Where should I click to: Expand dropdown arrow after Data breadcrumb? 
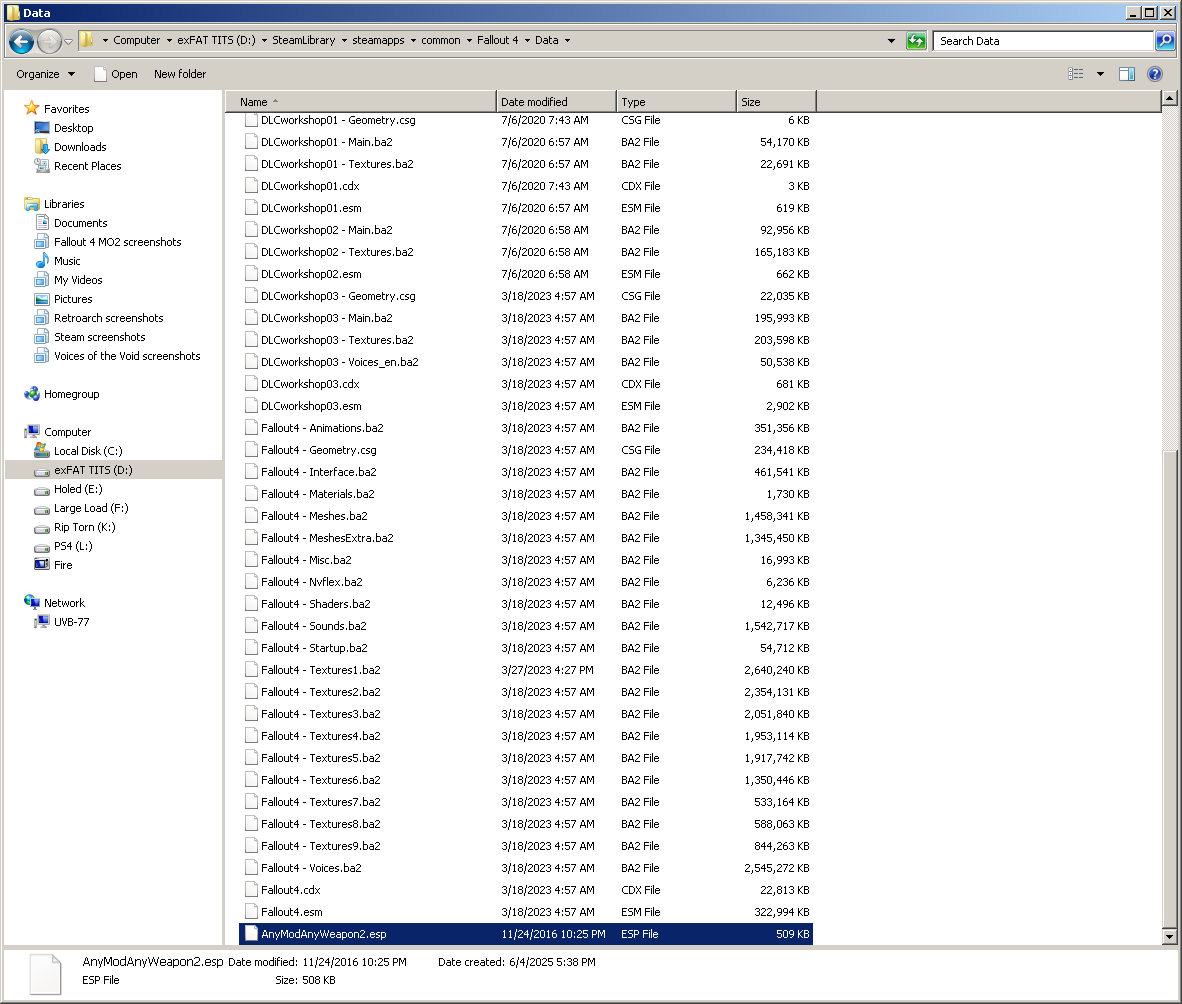coord(568,41)
